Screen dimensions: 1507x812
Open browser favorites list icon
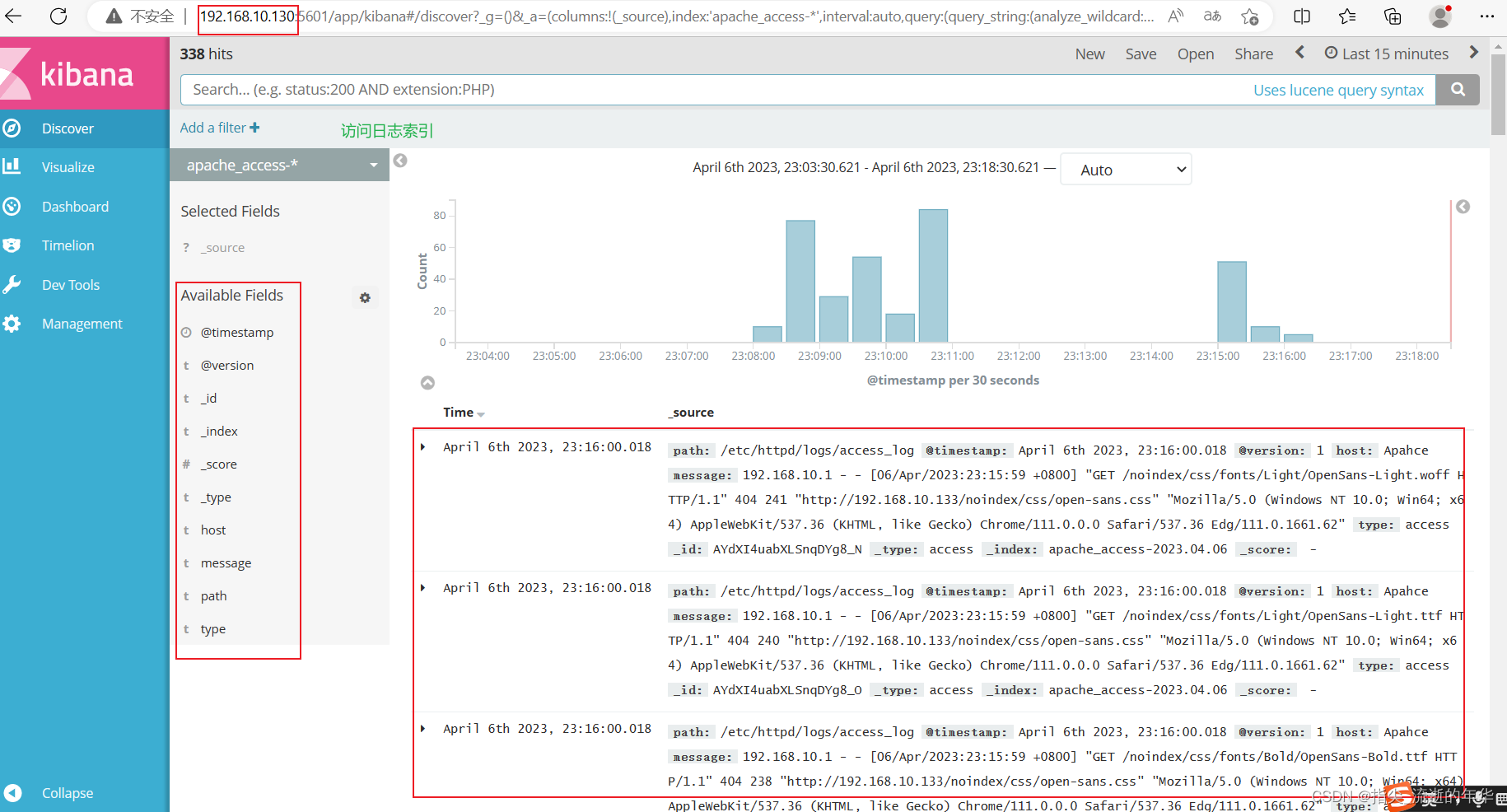1347,16
